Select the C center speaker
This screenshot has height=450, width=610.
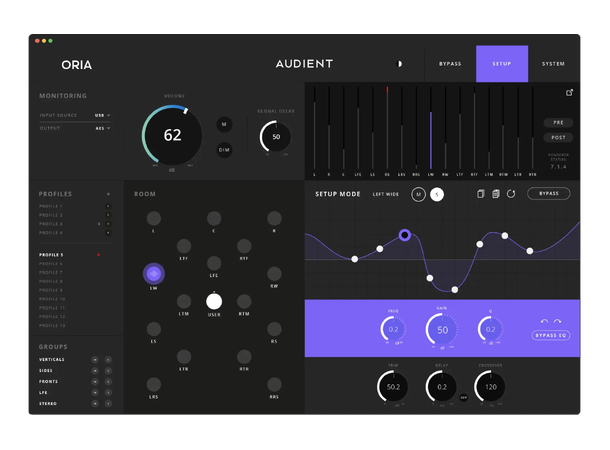tap(214, 219)
